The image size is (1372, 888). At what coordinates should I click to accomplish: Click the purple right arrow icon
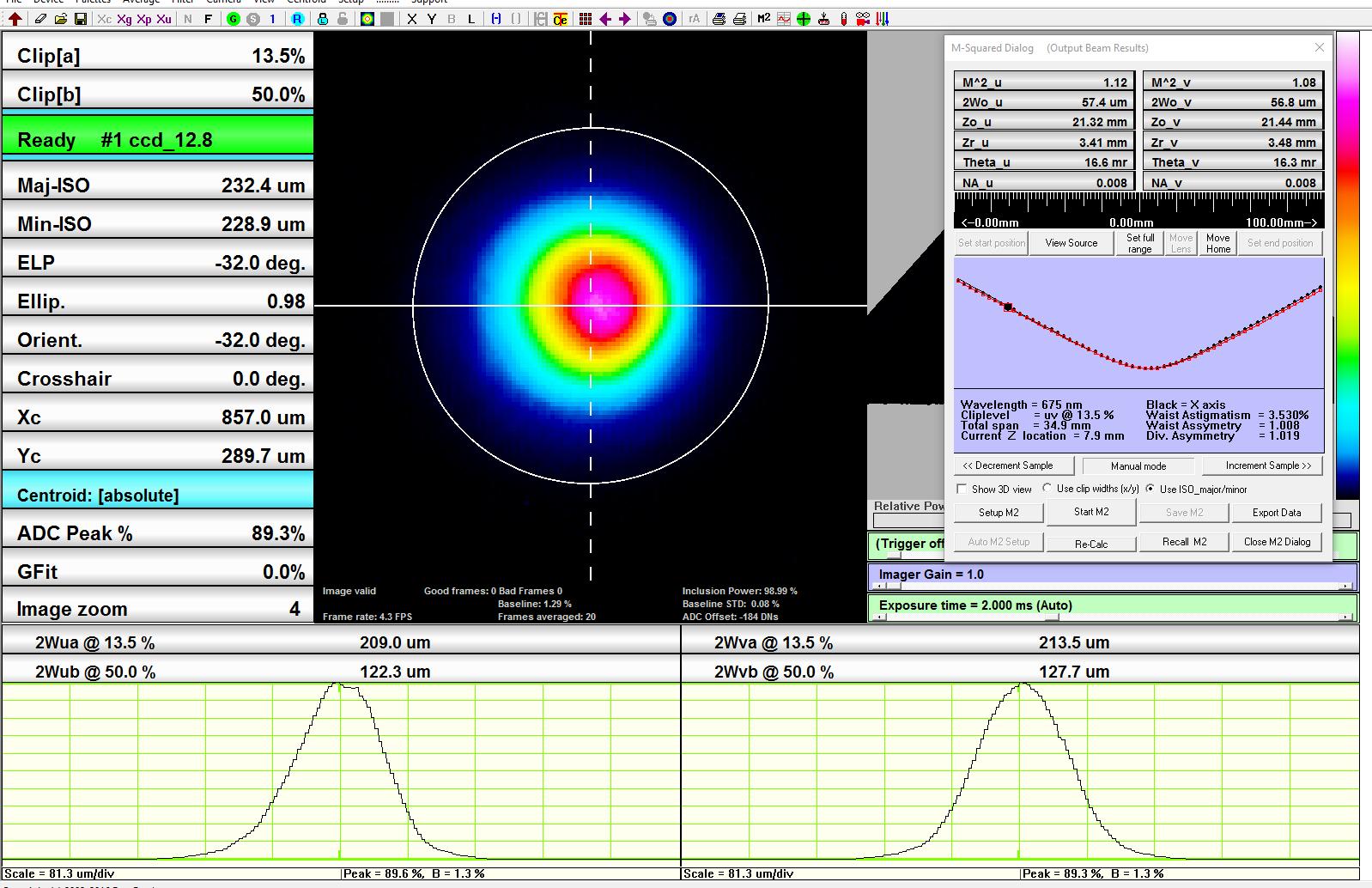[x=625, y=18]
